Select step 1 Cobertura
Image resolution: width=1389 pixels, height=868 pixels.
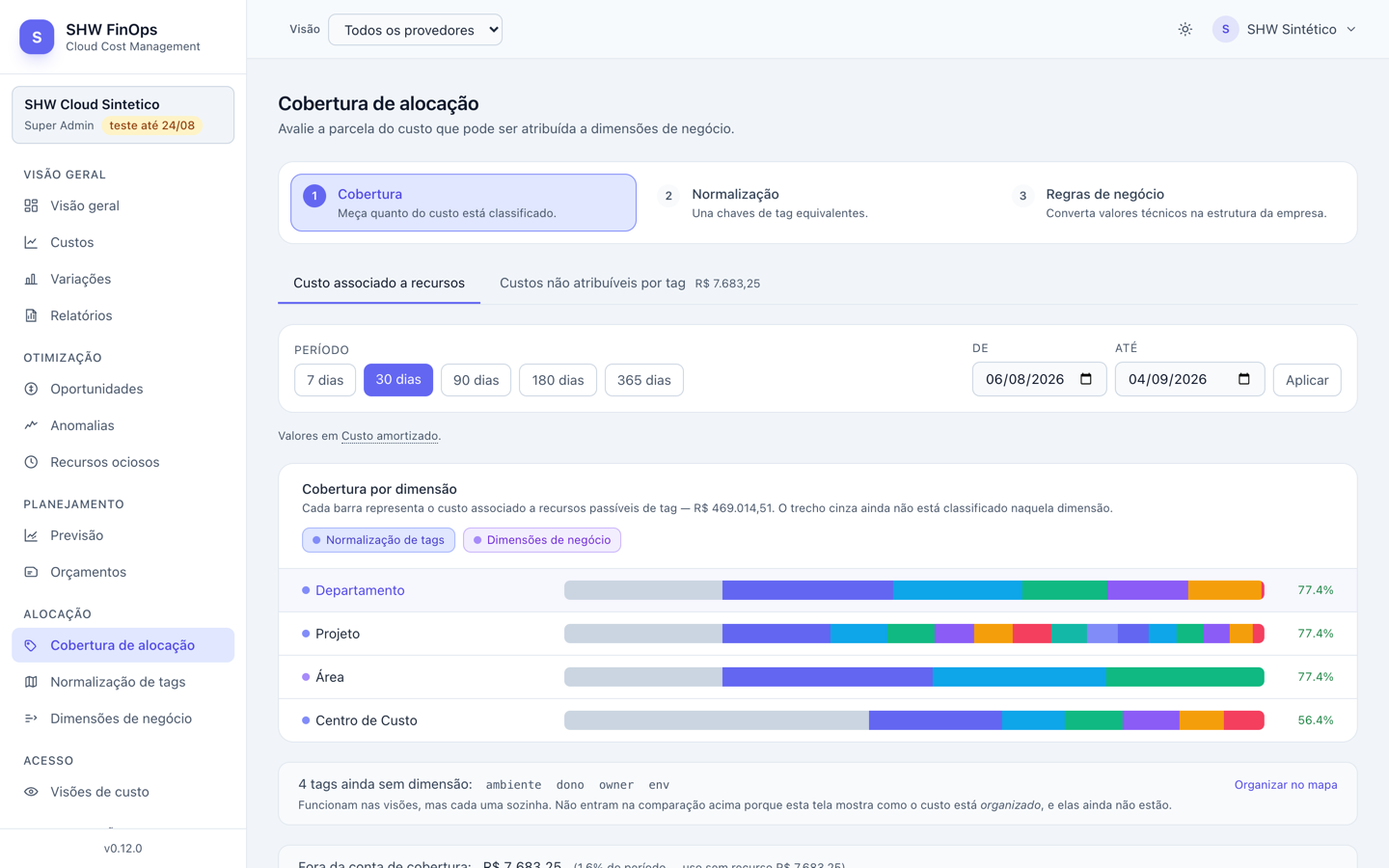click(463, 203)
